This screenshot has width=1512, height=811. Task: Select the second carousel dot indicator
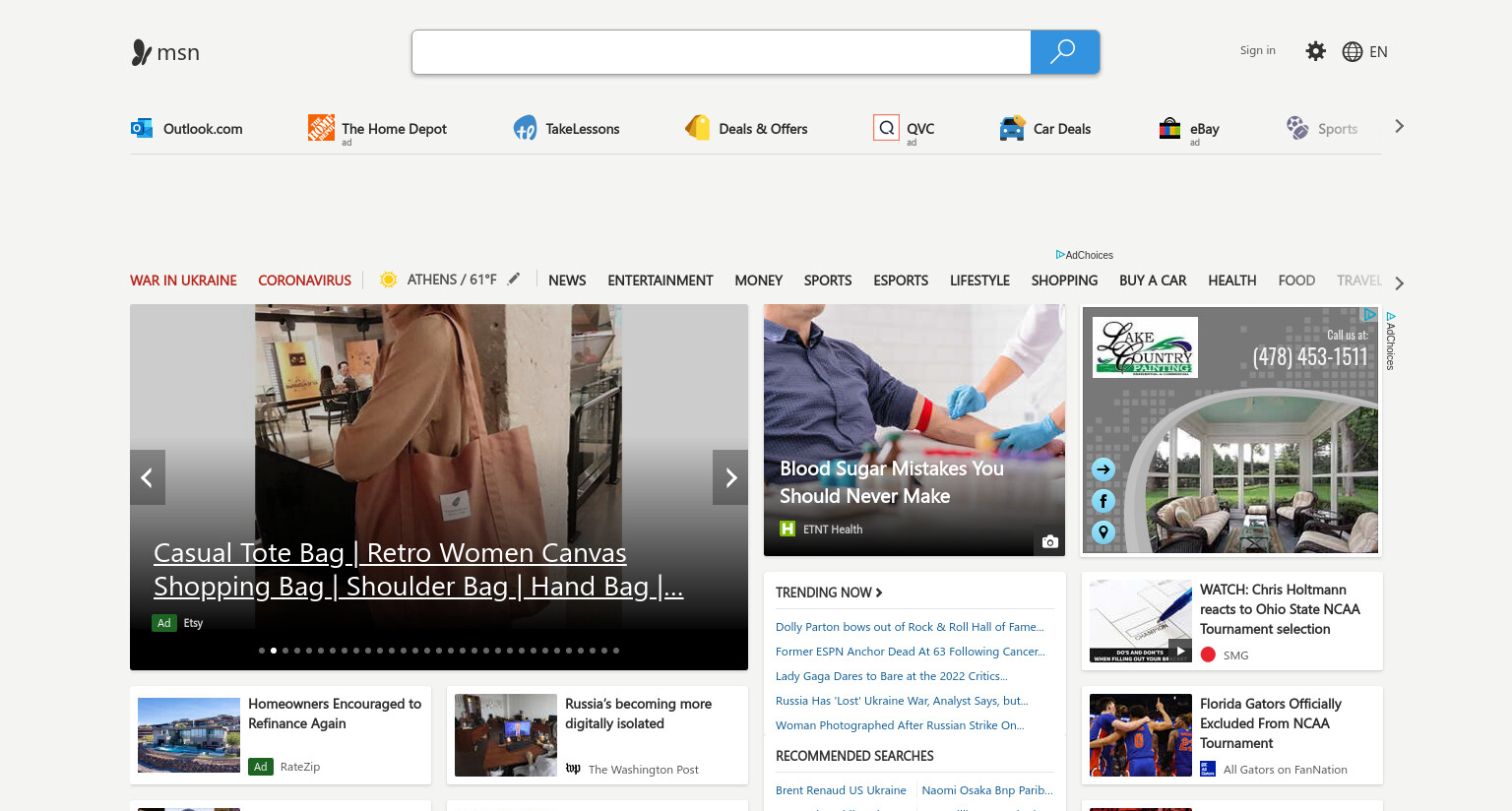click(274, 651)
